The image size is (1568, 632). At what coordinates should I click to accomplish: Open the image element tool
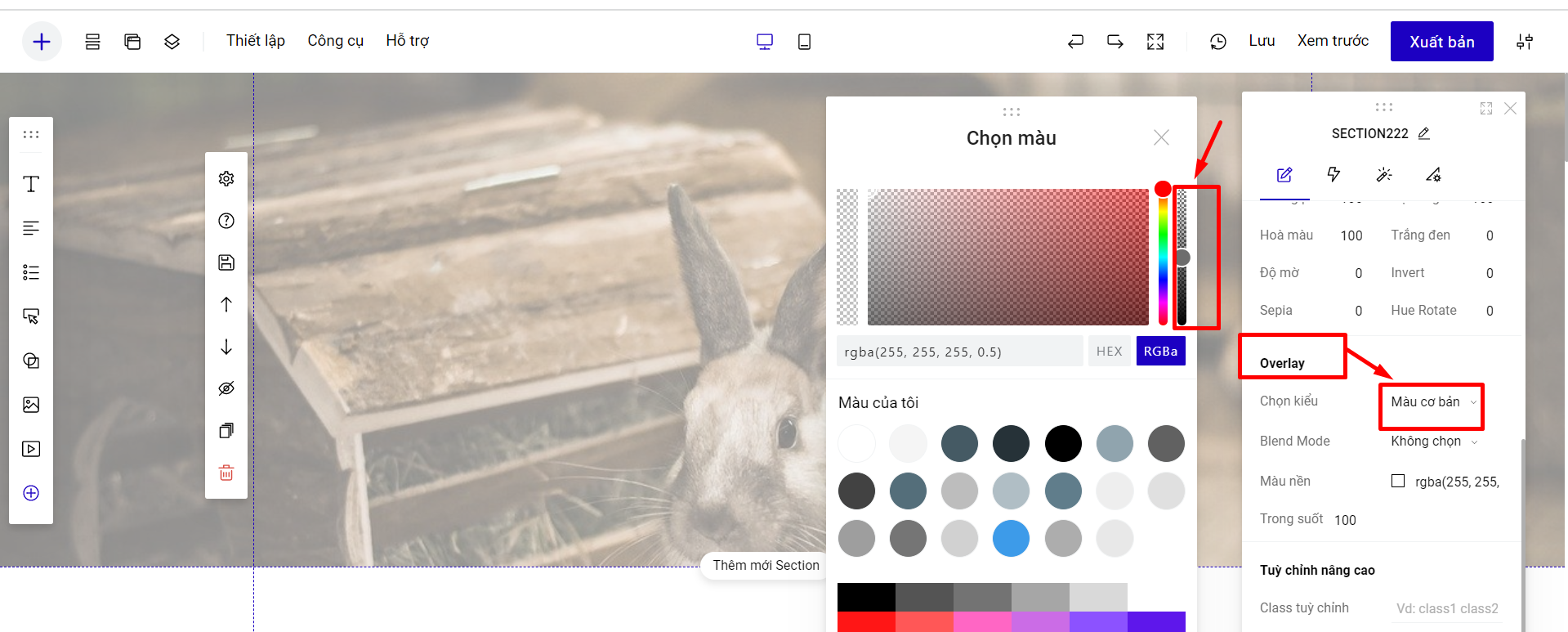(x=31, y=405)
